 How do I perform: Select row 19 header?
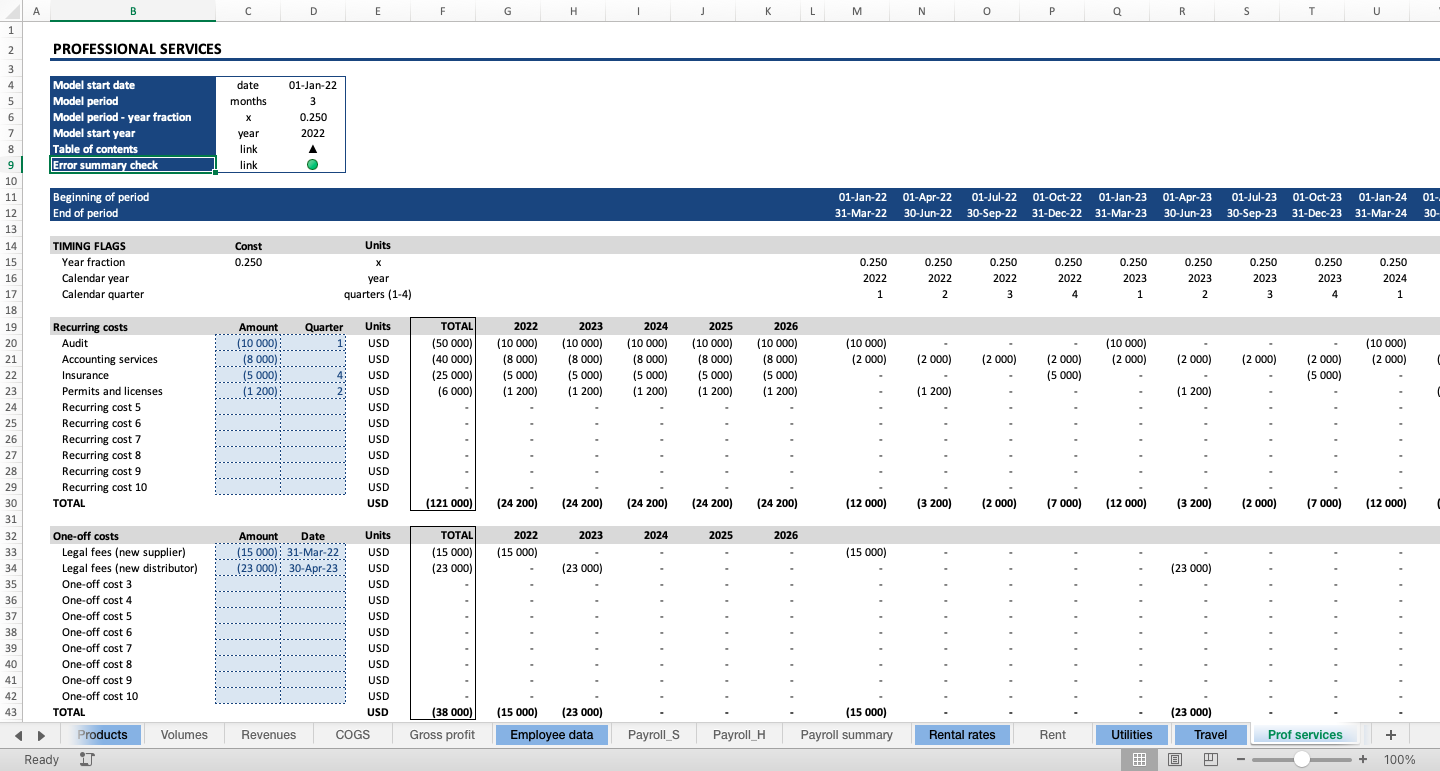[x=10, y=327]
